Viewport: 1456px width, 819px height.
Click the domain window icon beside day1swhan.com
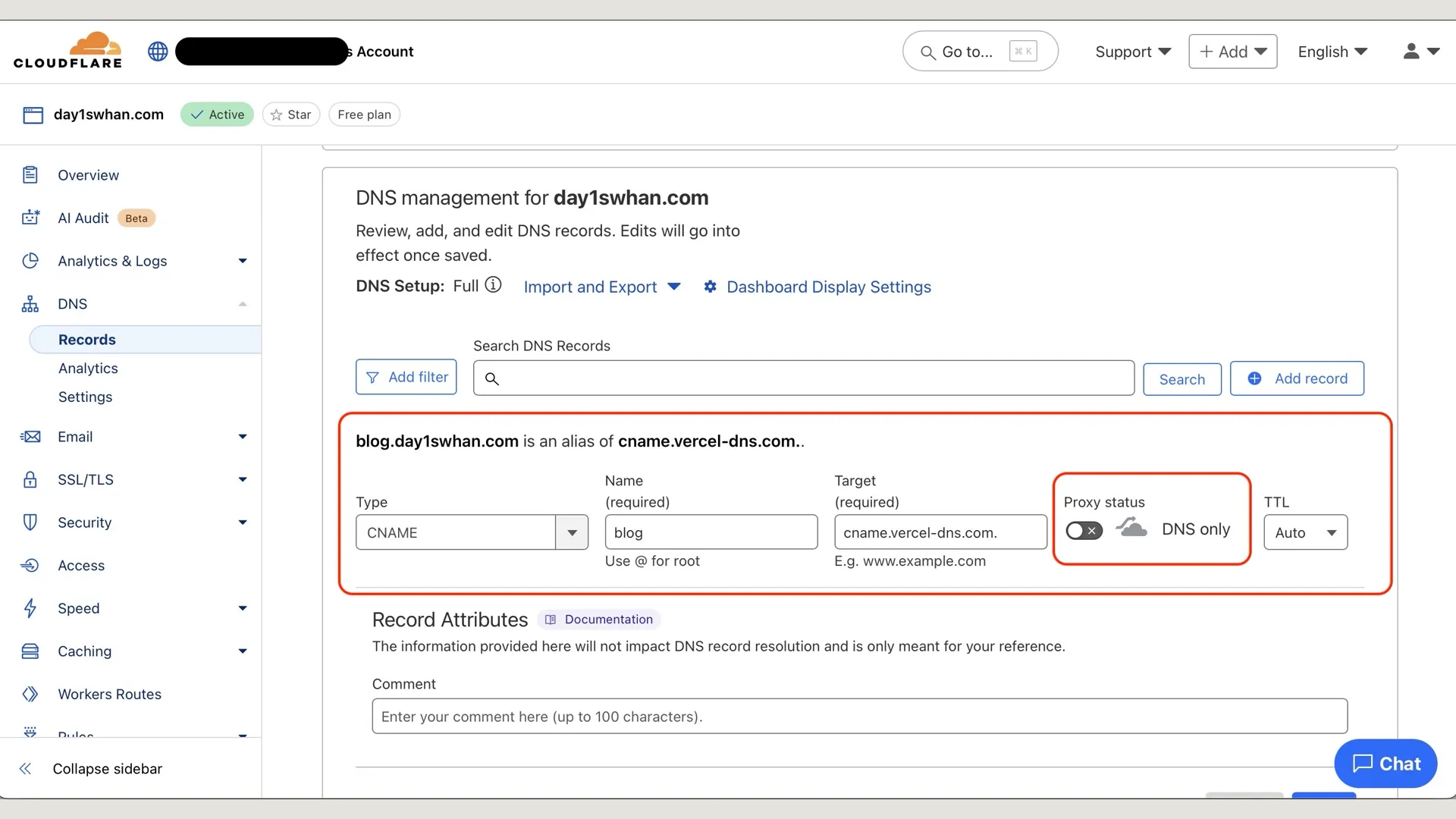coord(33,115)
